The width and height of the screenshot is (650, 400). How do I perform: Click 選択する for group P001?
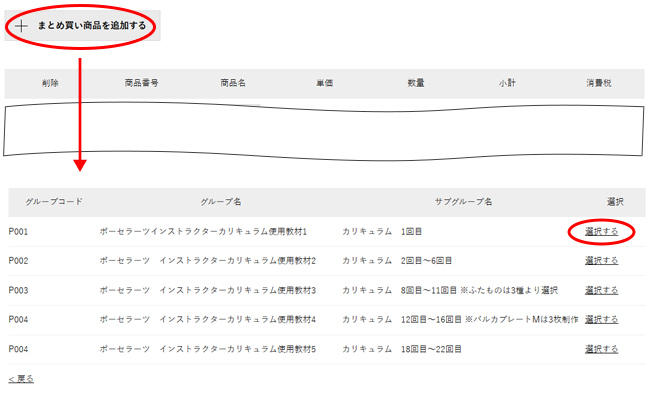pyautogui.click(x=601, y=231)
